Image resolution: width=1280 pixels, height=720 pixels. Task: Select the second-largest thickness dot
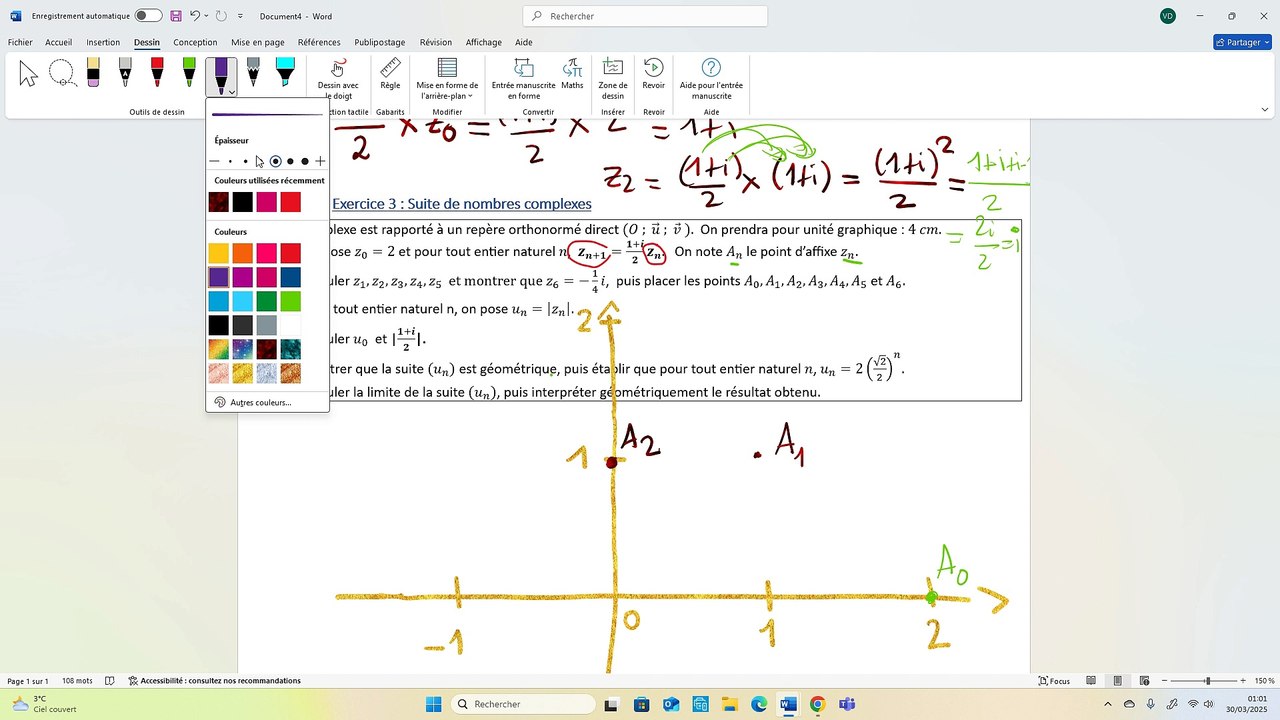click(x=290, y=161)
